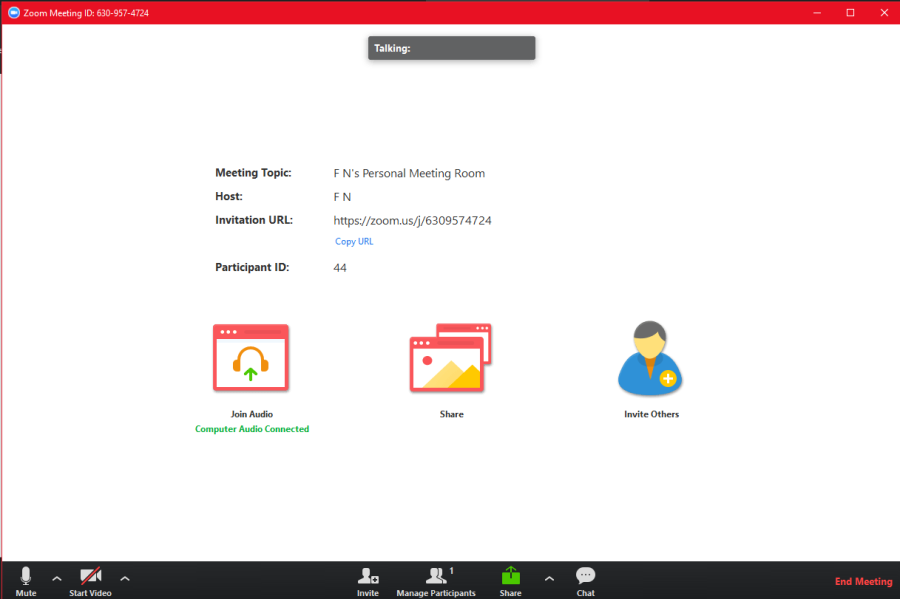The height and width of the screenshot is (599, 900).
Task: Click the "Join Audio" label under headphone icon
Action: coord(252,414)
